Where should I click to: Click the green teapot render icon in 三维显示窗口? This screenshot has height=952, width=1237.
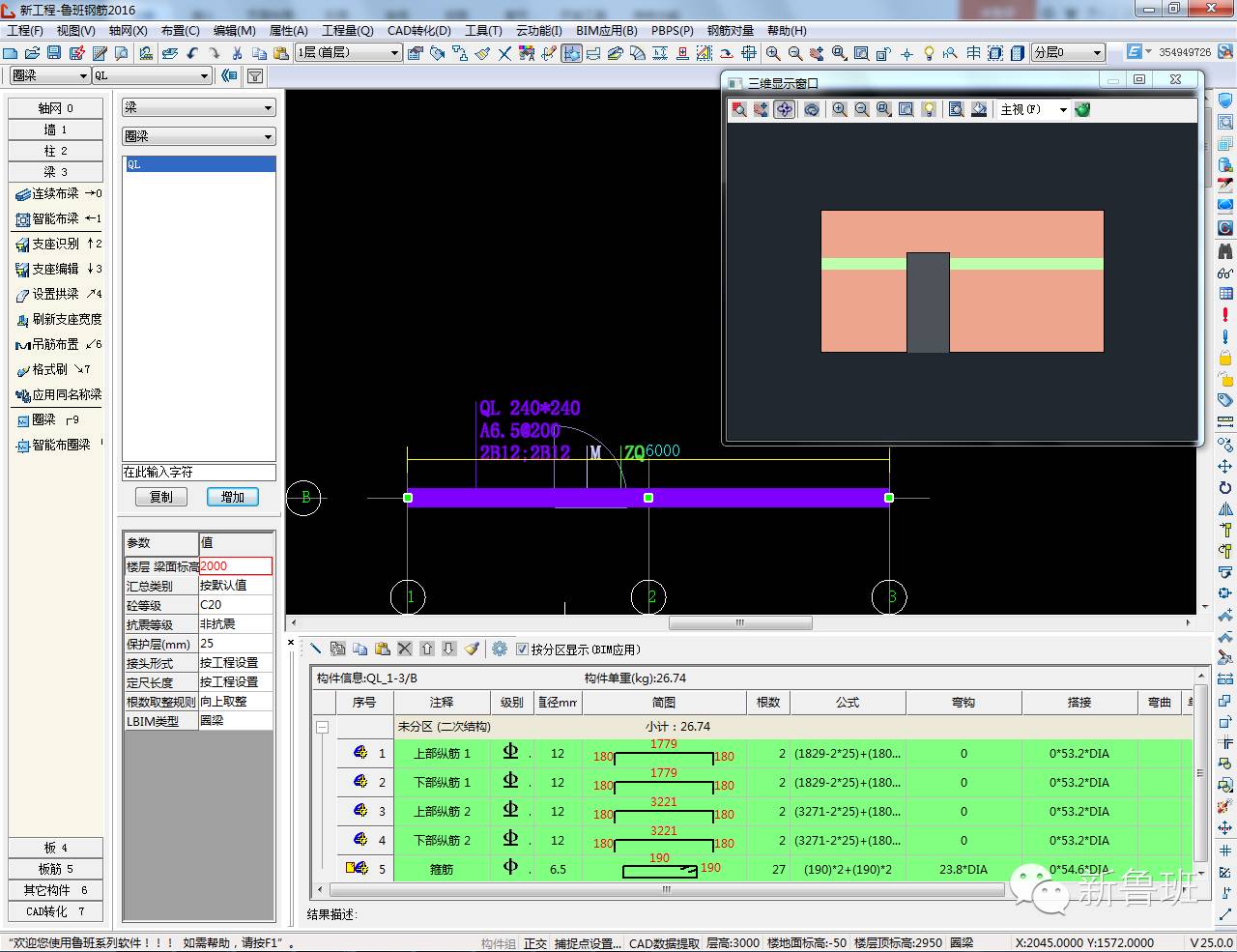click(x=1082, y=109)
